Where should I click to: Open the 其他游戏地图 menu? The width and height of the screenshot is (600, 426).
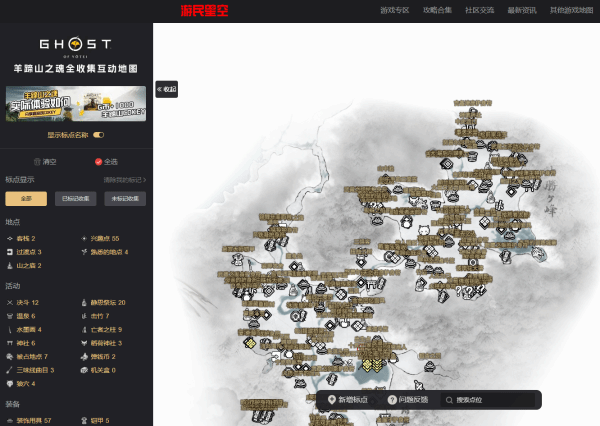click(x=570, y=10)
